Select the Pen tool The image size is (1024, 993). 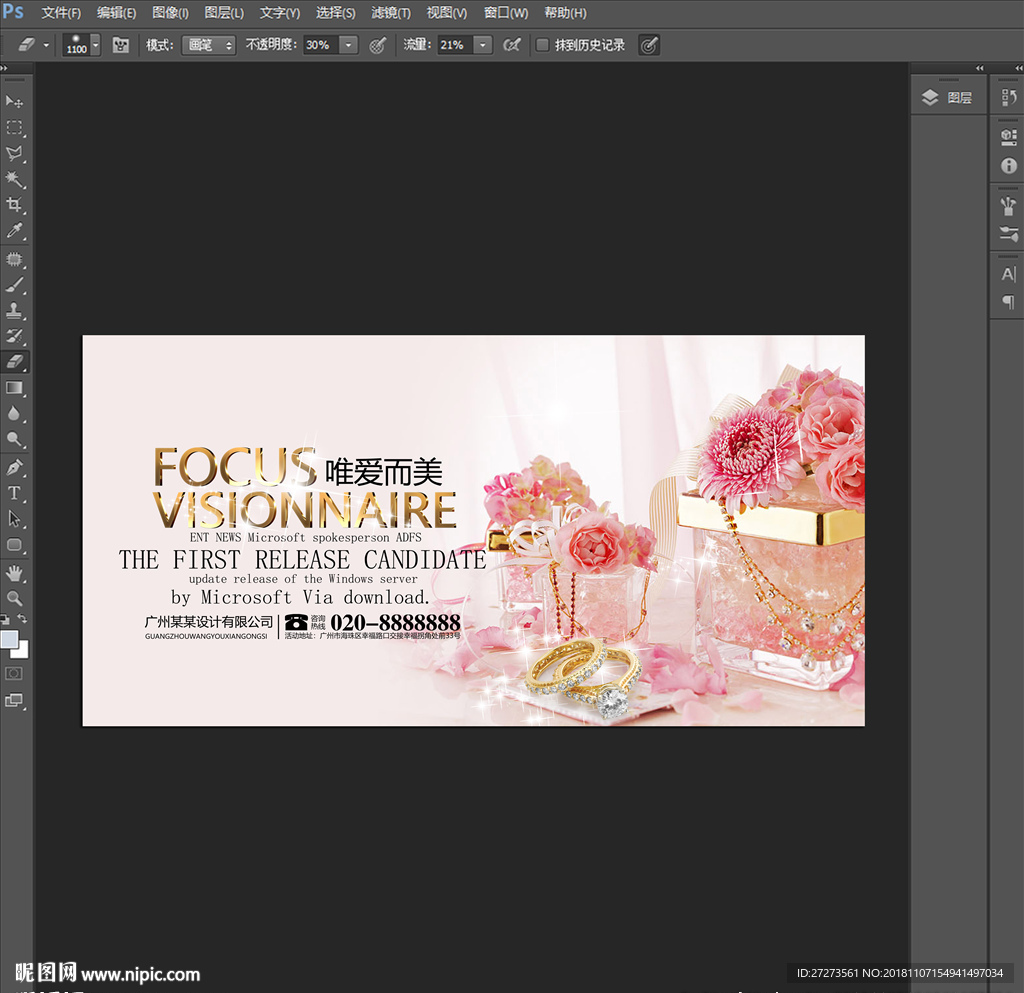click(x=15, y=467)
